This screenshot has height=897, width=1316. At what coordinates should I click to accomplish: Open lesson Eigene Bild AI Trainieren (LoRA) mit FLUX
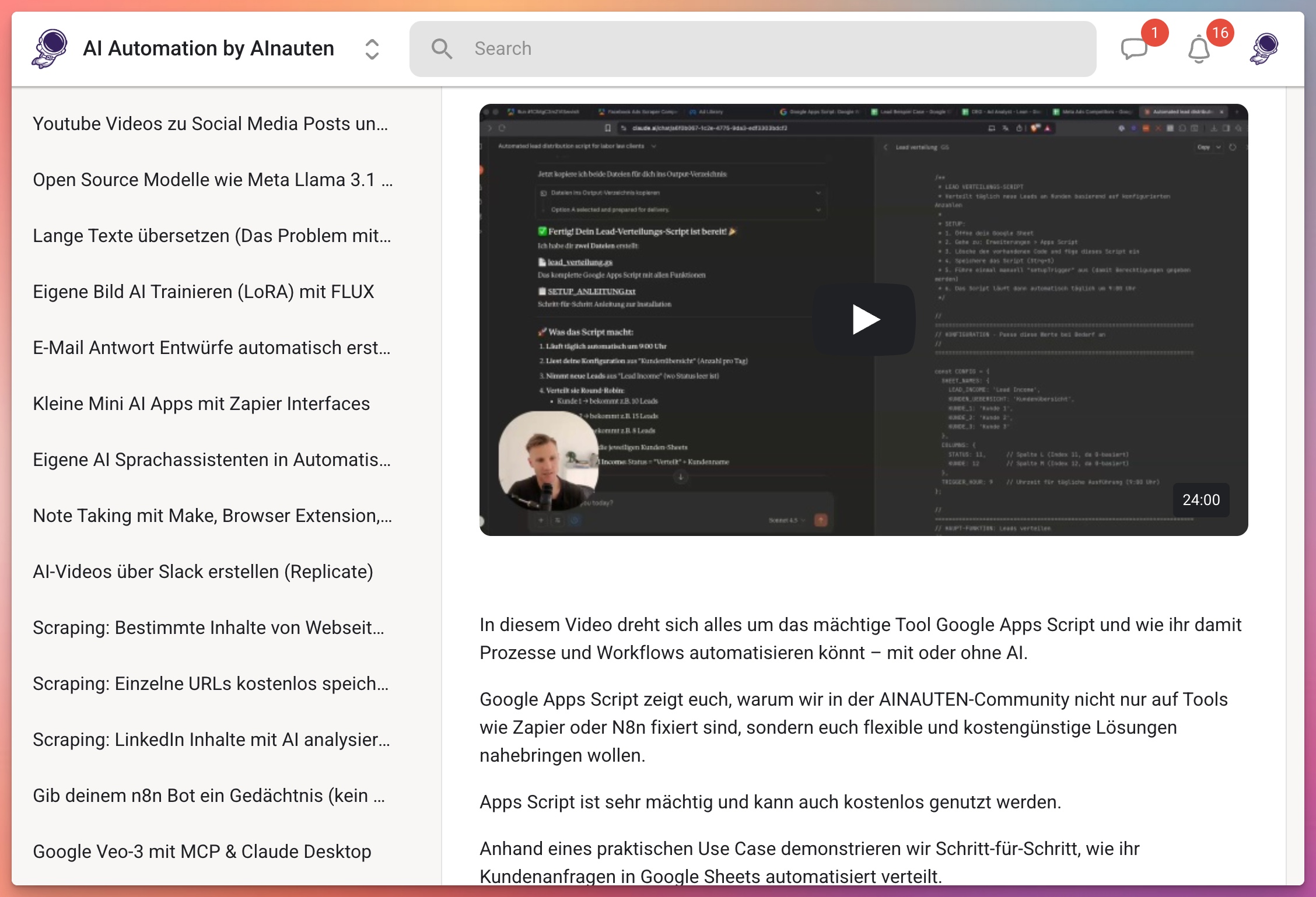pyautogui.click(x=204, y=292)
